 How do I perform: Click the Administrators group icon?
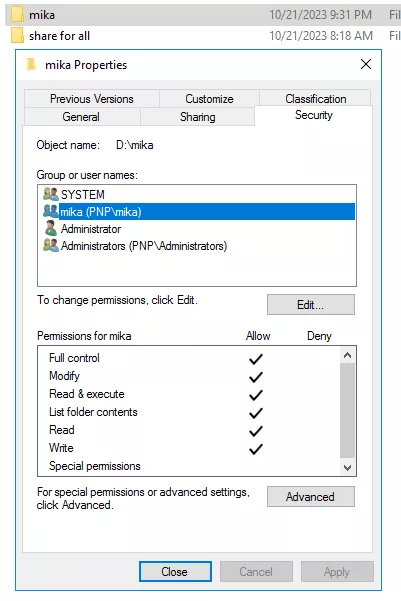pos(51,245)
